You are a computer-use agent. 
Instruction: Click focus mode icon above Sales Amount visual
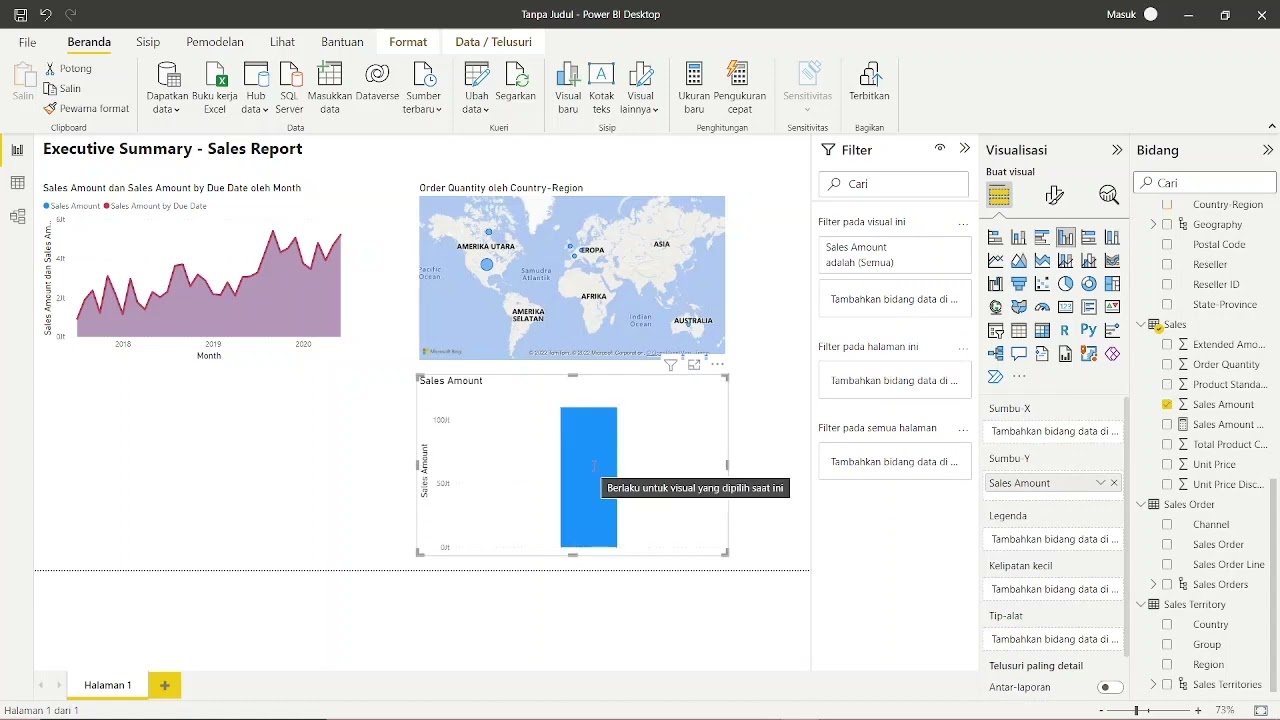click(x=694, y=365)
